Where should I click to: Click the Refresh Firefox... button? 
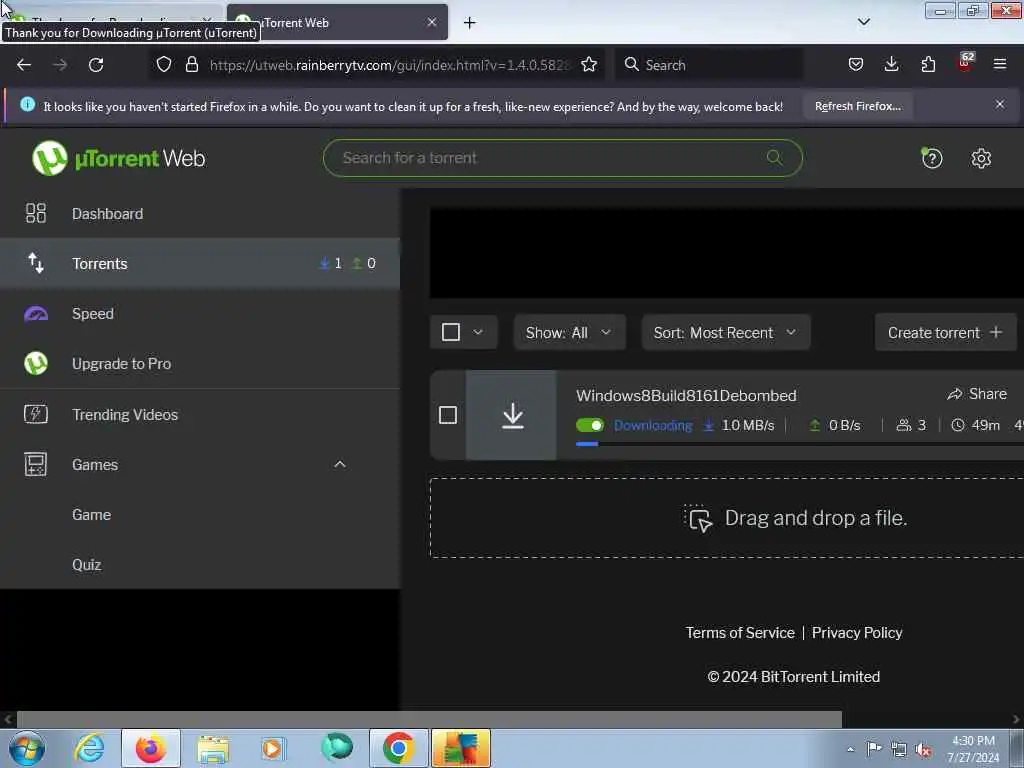(x=857, y=106)
